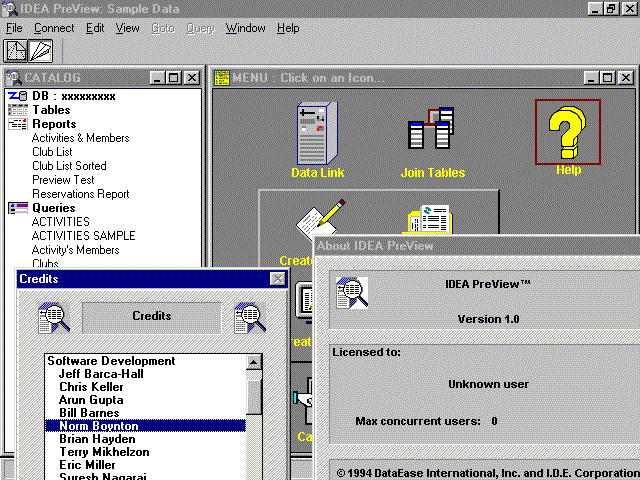This screenshot has height=480, width=640.
Task: Click the left magnifier icon in Credits dialog
Action: click(x=54, y=318)
